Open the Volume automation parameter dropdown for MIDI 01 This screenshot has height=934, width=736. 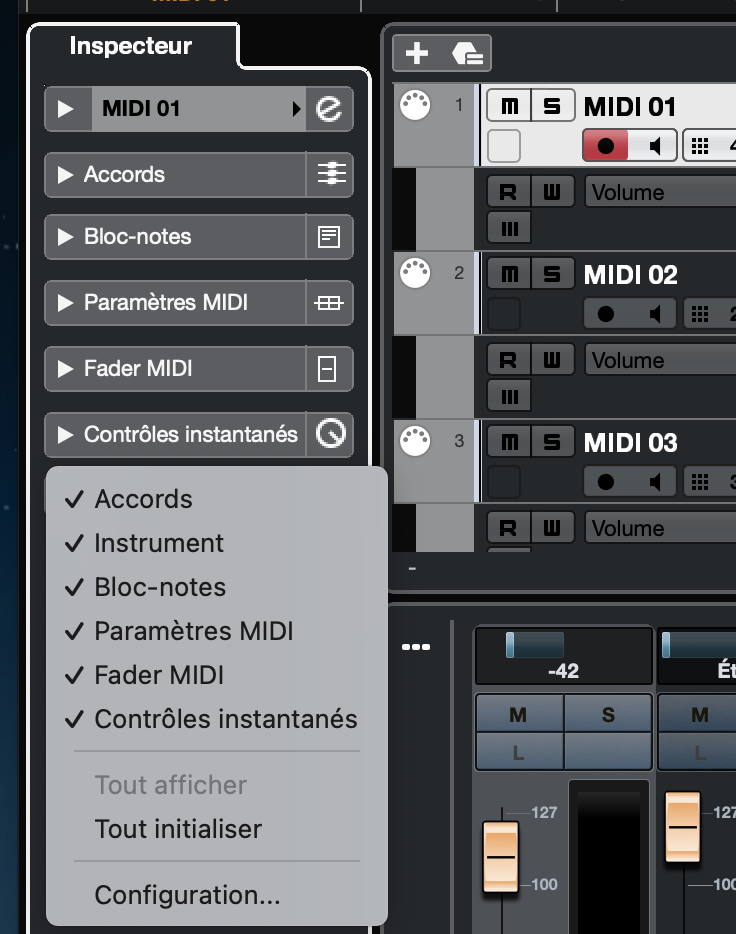pos(660,192)
